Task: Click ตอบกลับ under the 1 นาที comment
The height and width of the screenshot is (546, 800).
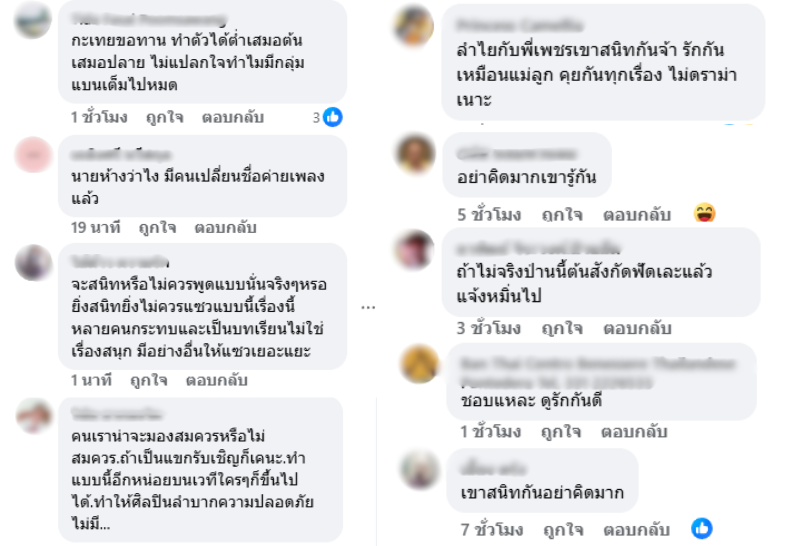Action: (216, 380)
